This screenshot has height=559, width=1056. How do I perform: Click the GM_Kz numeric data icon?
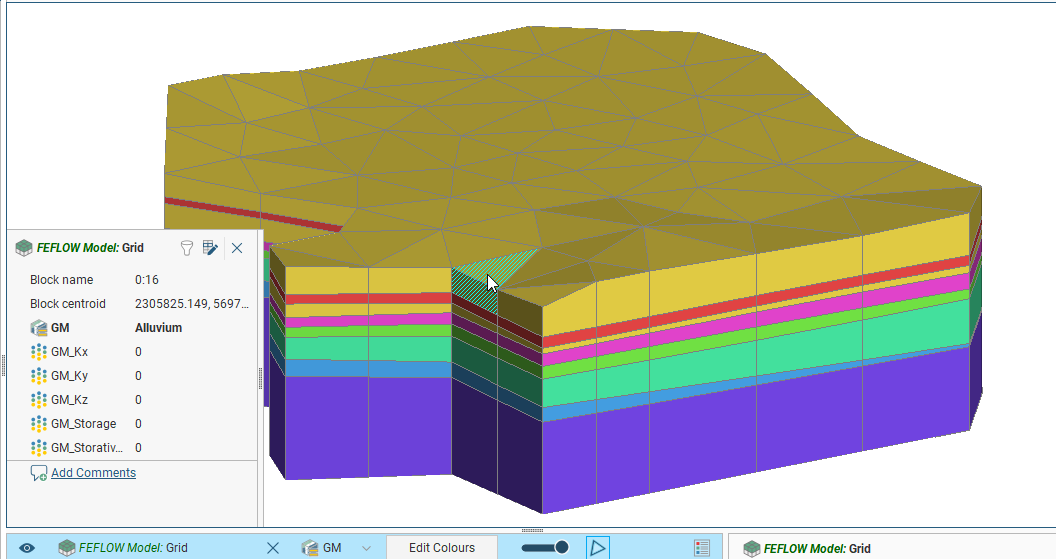[39, 400]
